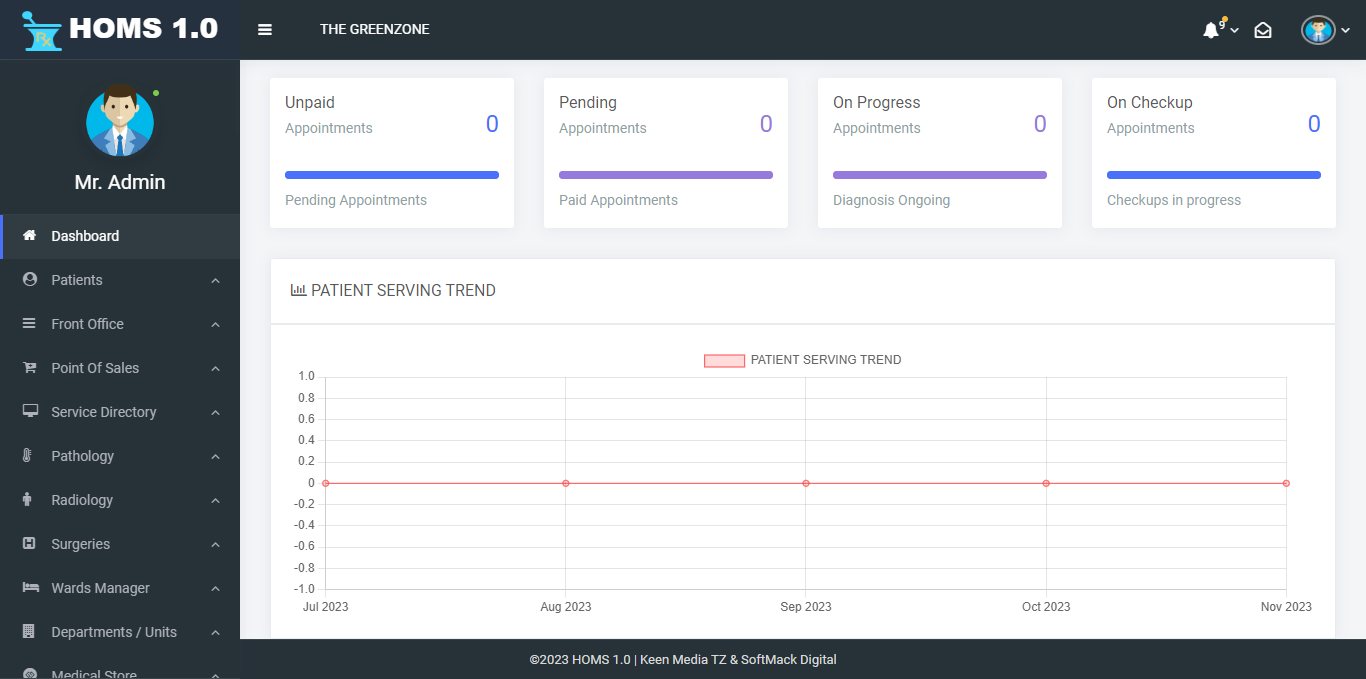Viewport: 1366px width, 679px height.
Task: Click the hamburger menu icon in top bar
Action: click(265, 30)
